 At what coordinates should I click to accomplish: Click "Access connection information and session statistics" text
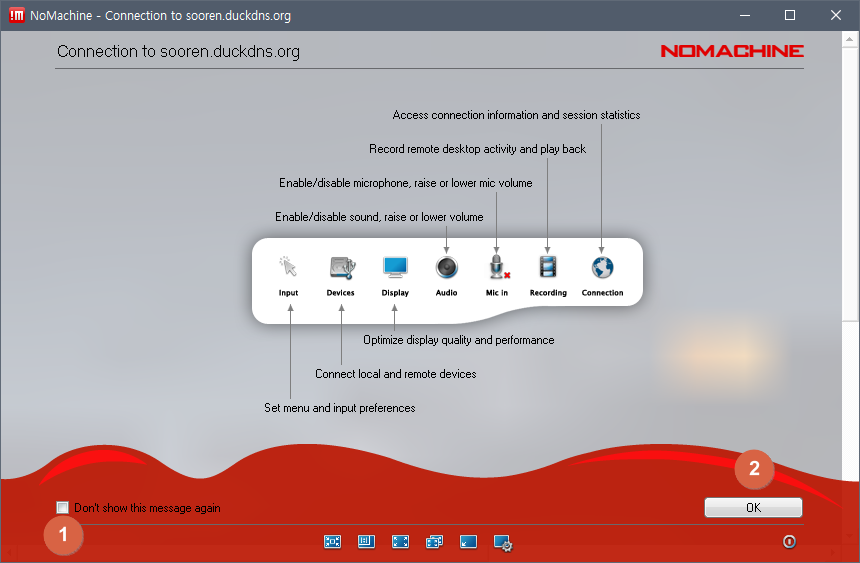click(516, 115)
